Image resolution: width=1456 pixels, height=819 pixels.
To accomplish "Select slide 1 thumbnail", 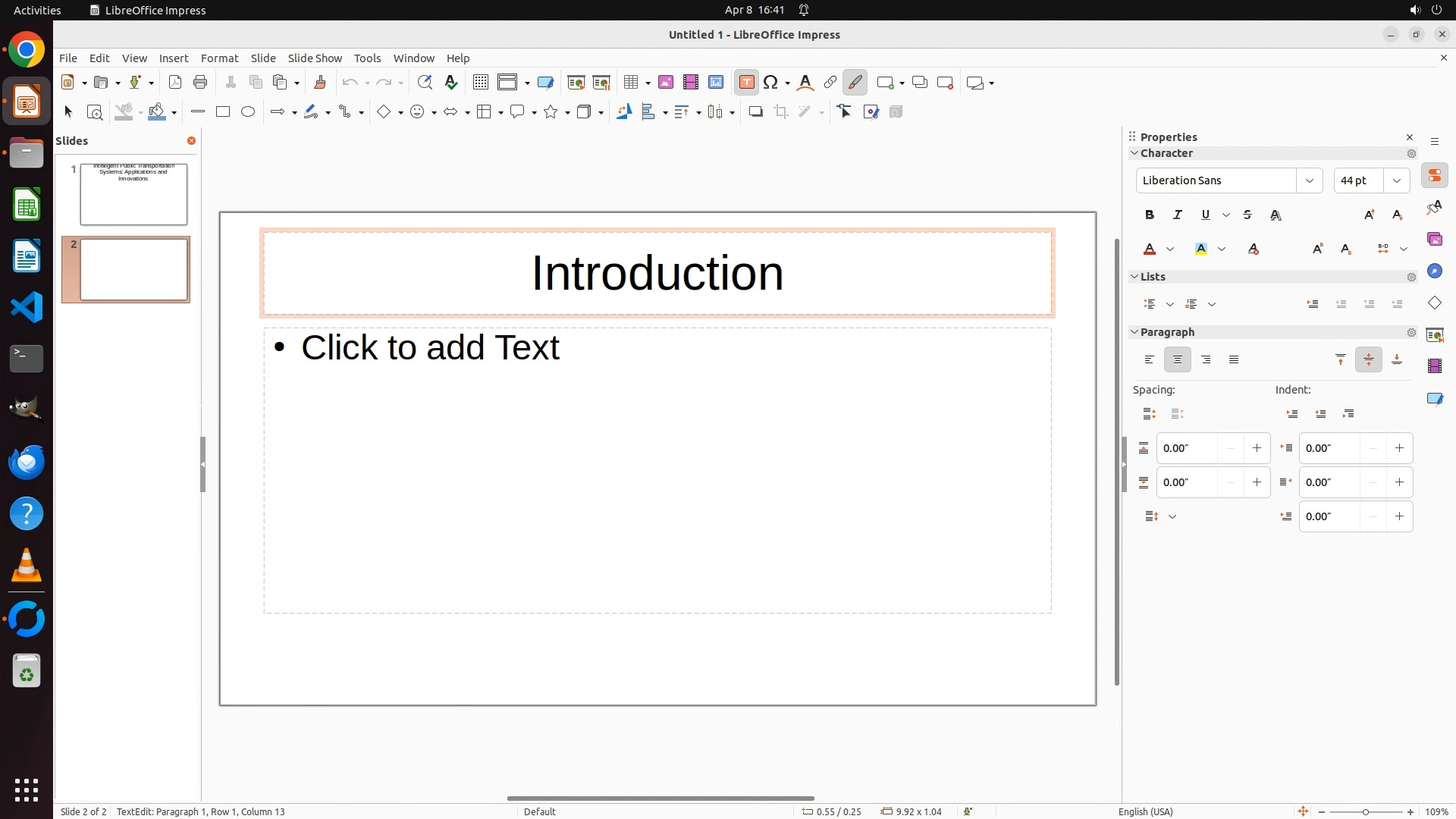I will pyautogui.click(x=133, y=194).
